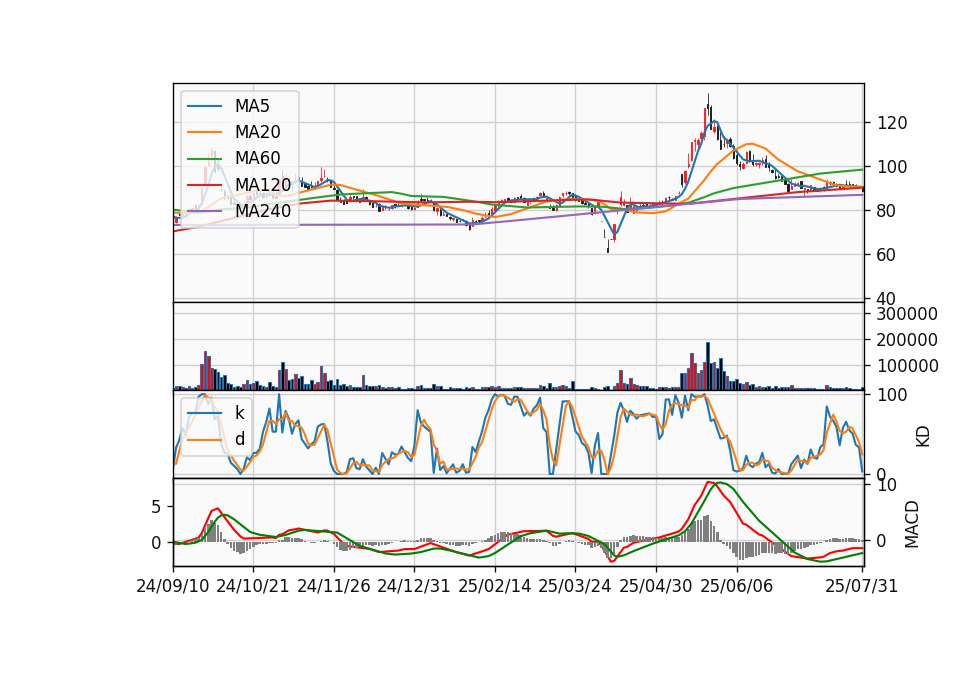960x690 pixels.
Task: Click the 200000 volume axis label
Action: pyautogui.click(x=907, y=340)
